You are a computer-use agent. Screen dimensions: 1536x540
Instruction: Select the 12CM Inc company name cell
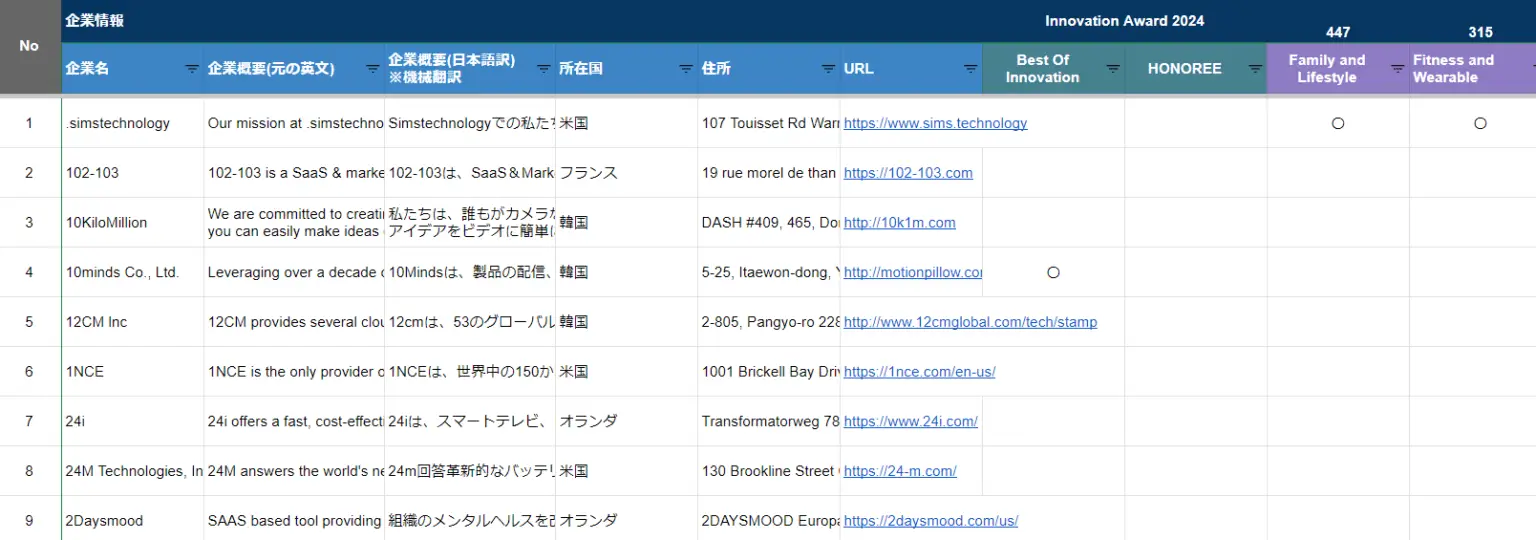(133, 322)
